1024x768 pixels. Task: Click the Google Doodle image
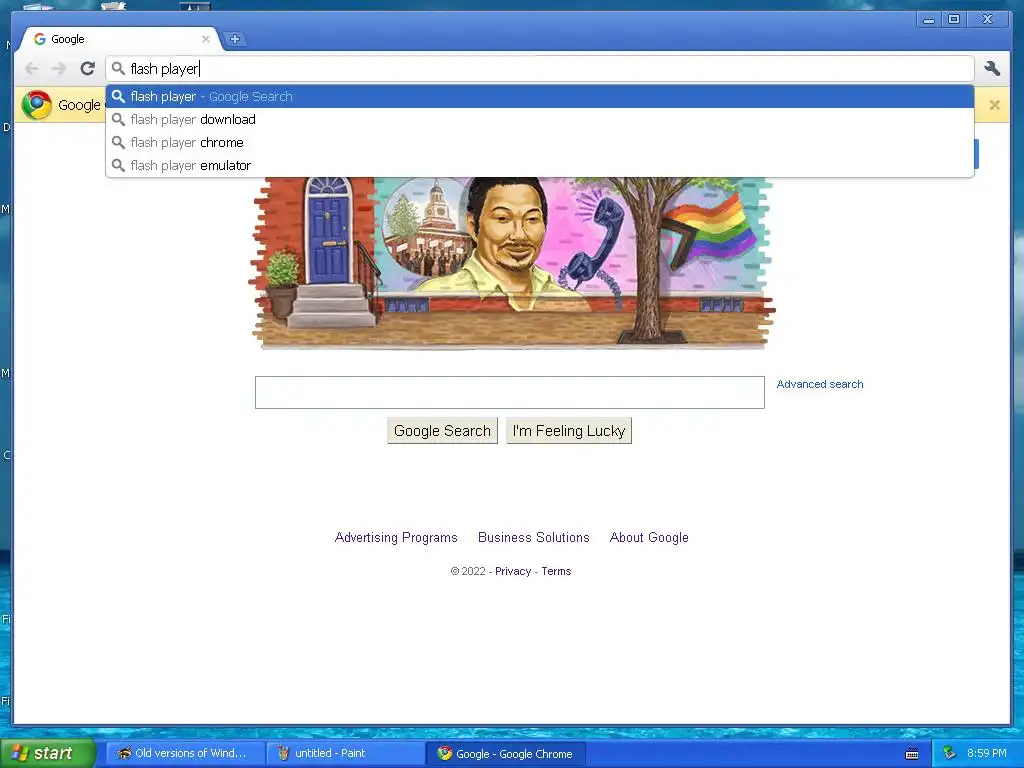tap(511, 263)
